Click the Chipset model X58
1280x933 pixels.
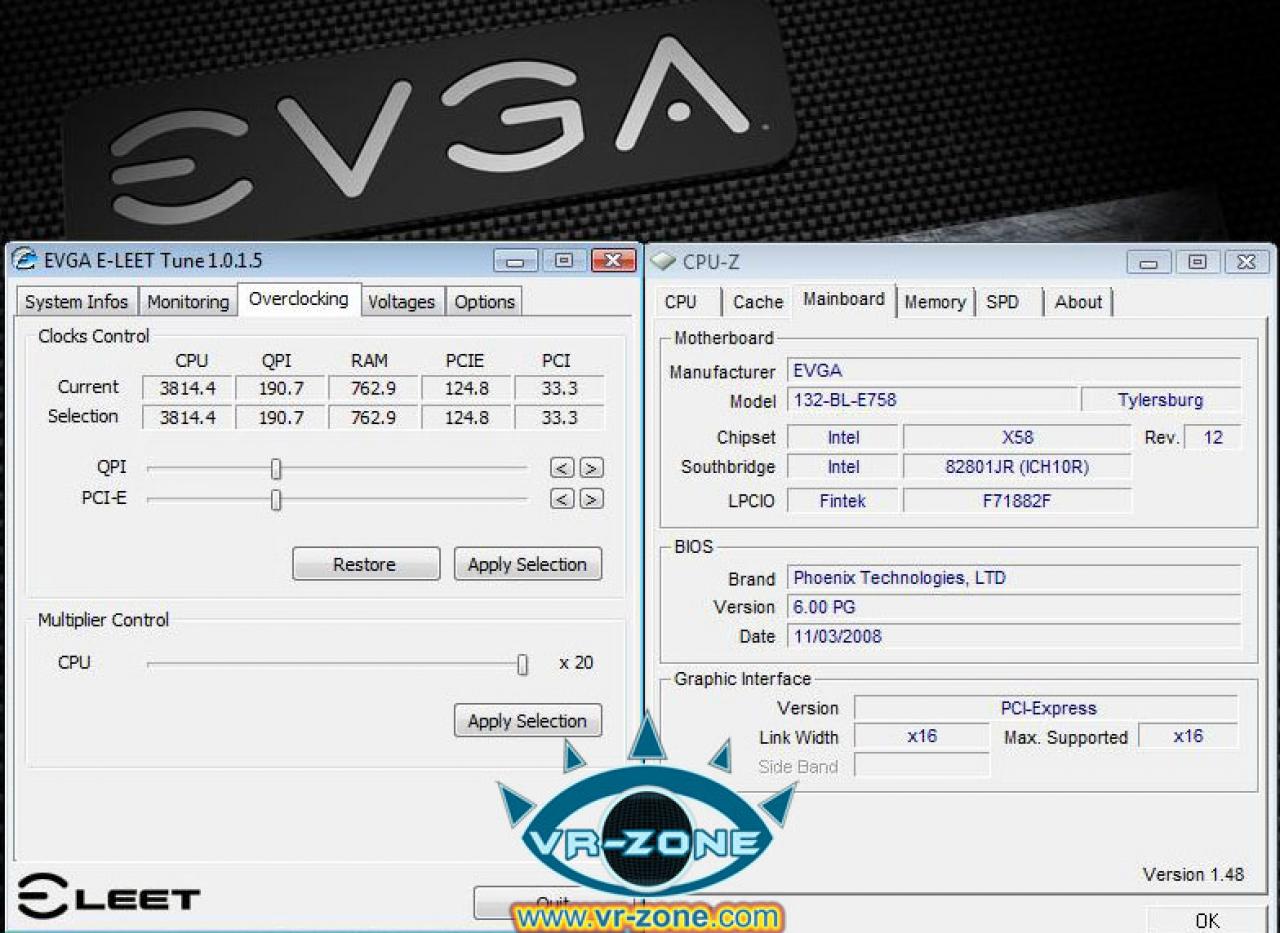[1017, 437]
